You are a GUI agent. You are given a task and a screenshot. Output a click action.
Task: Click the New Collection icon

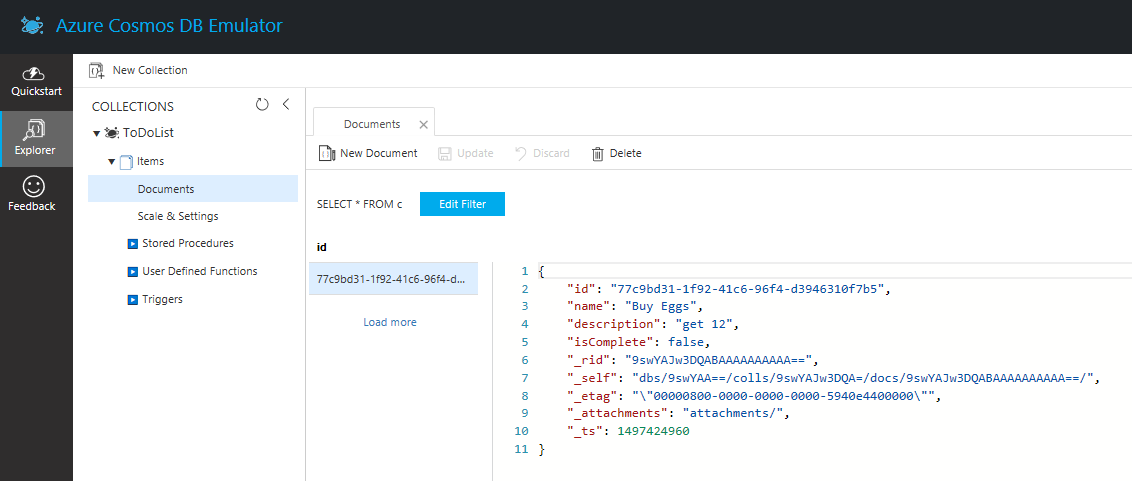(x=96, y=70)
